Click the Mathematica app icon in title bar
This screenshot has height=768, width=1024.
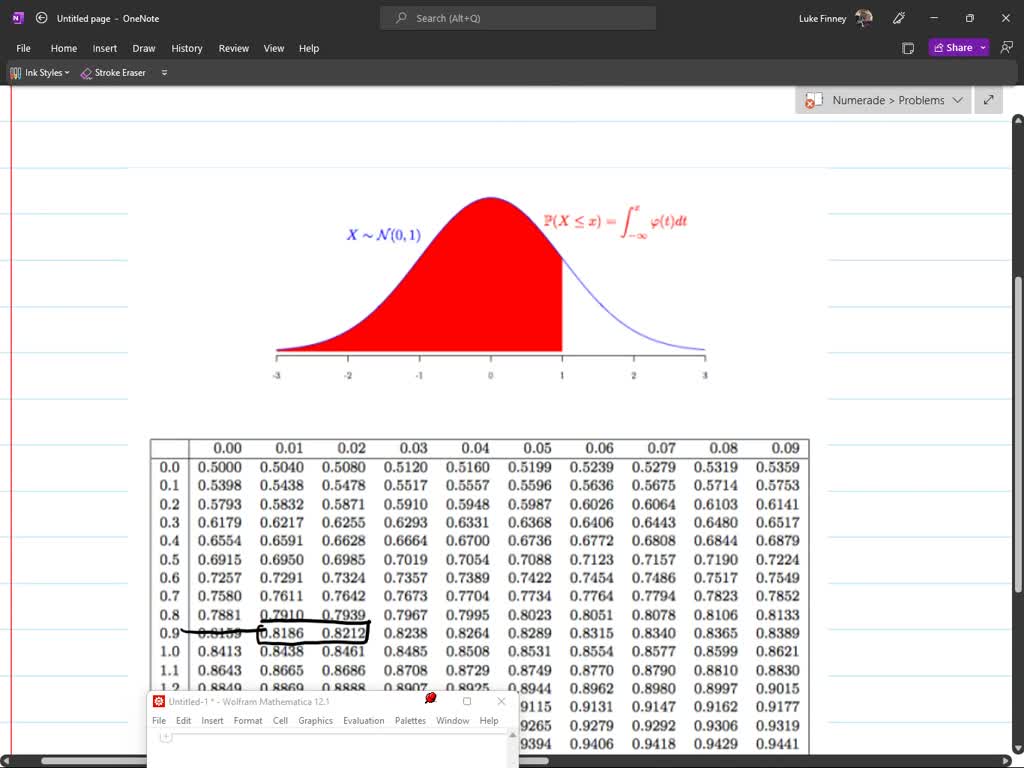tap(159, 701)
